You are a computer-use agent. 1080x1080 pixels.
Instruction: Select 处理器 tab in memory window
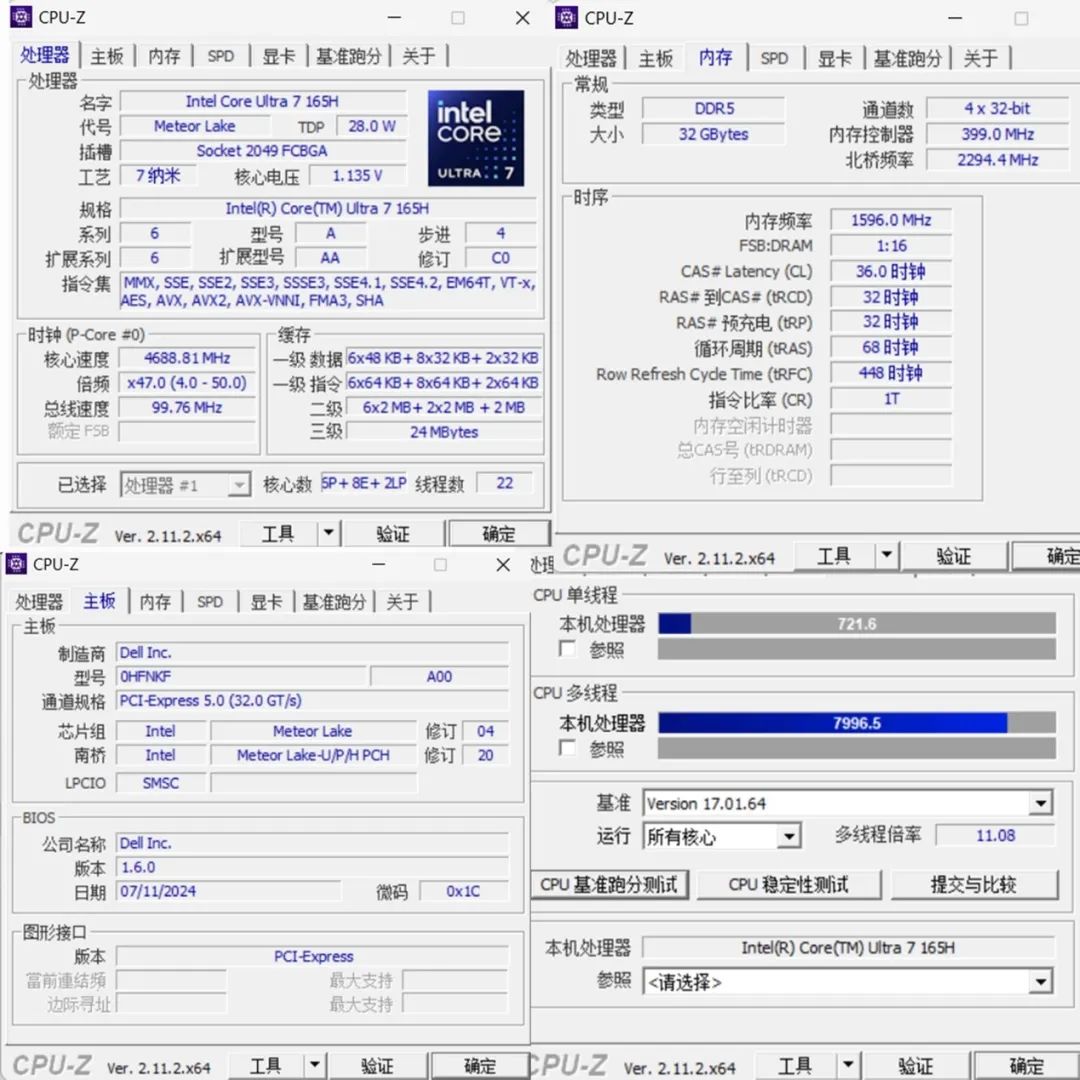click(x=591, y=59)
